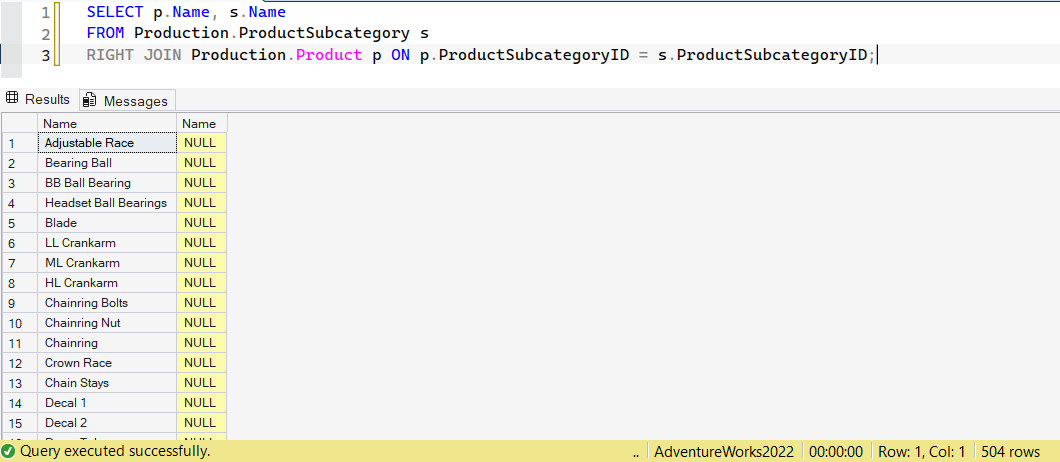The width and height of the screenshot is (1060, 462).
Task: Select the Chainring cell in row 11
Action: [x=107, y=343]
